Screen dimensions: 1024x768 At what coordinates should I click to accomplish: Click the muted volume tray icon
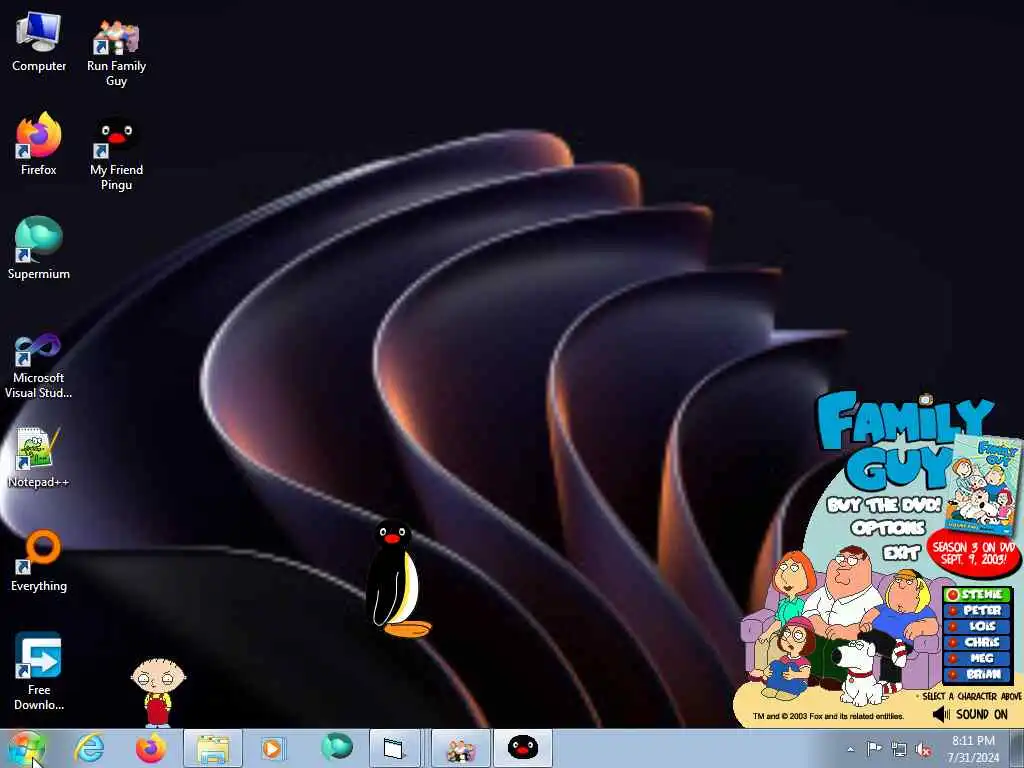[x=923, y=750]
